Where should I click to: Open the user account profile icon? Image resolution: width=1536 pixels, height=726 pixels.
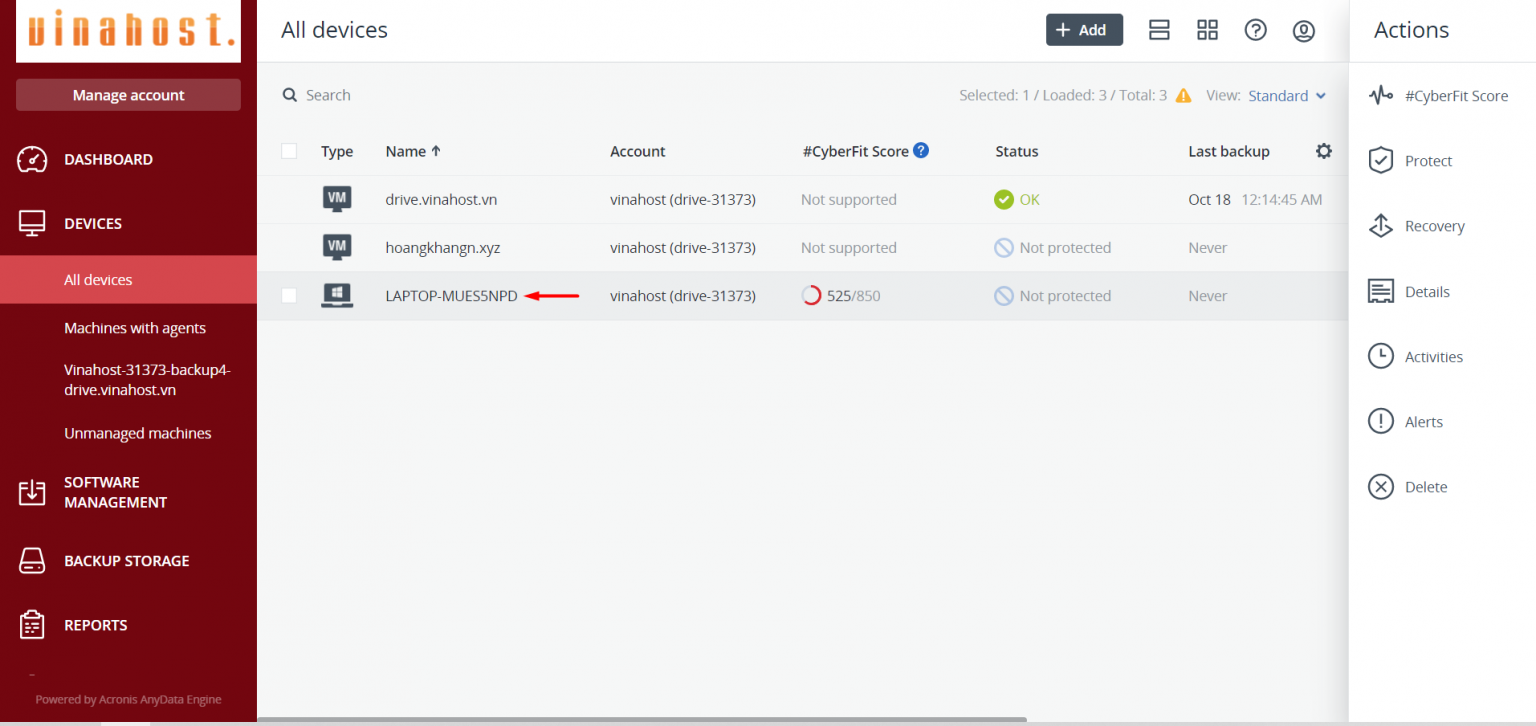[x=1303, y=30]
